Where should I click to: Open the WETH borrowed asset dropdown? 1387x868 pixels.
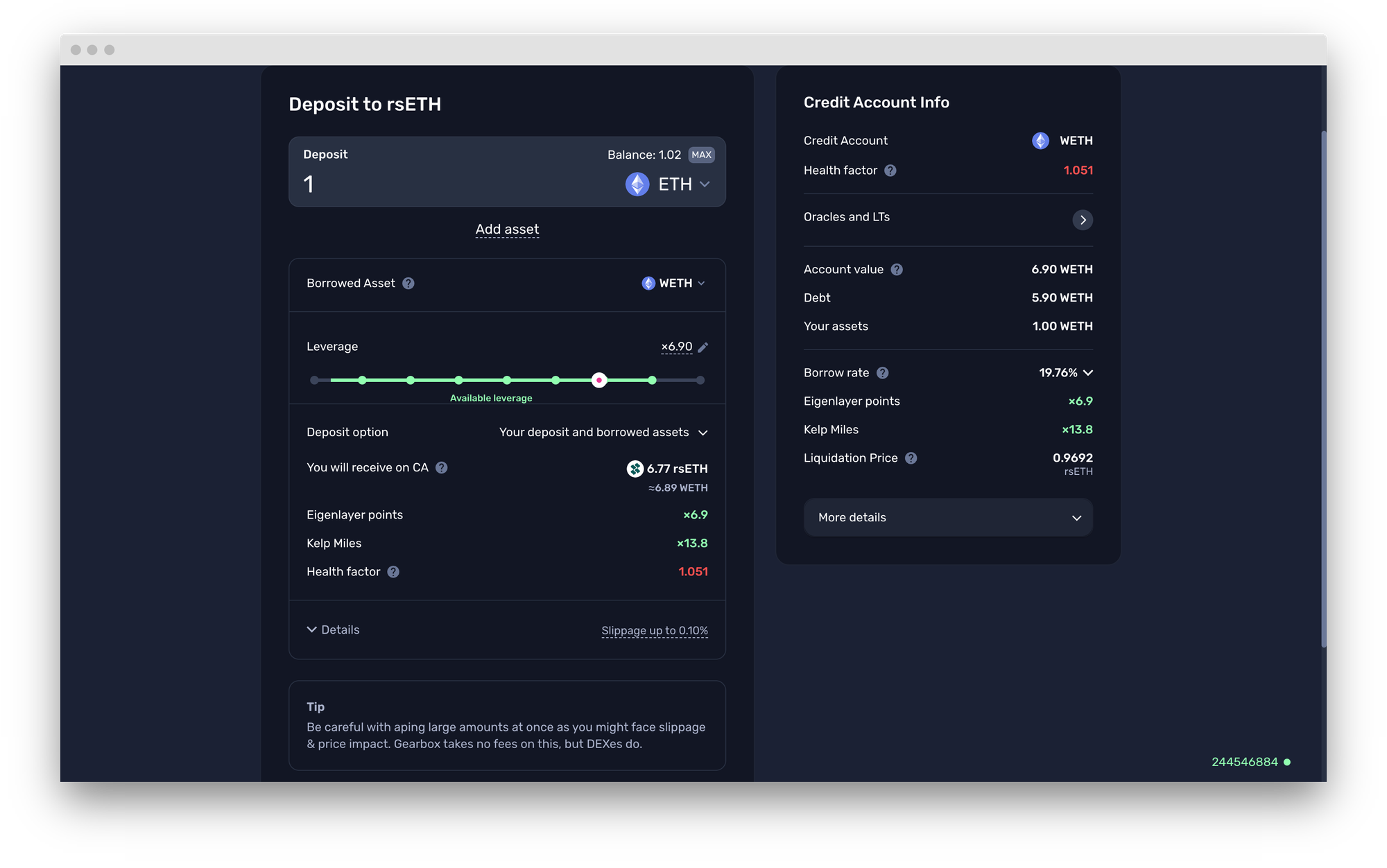tap(673, 284)
